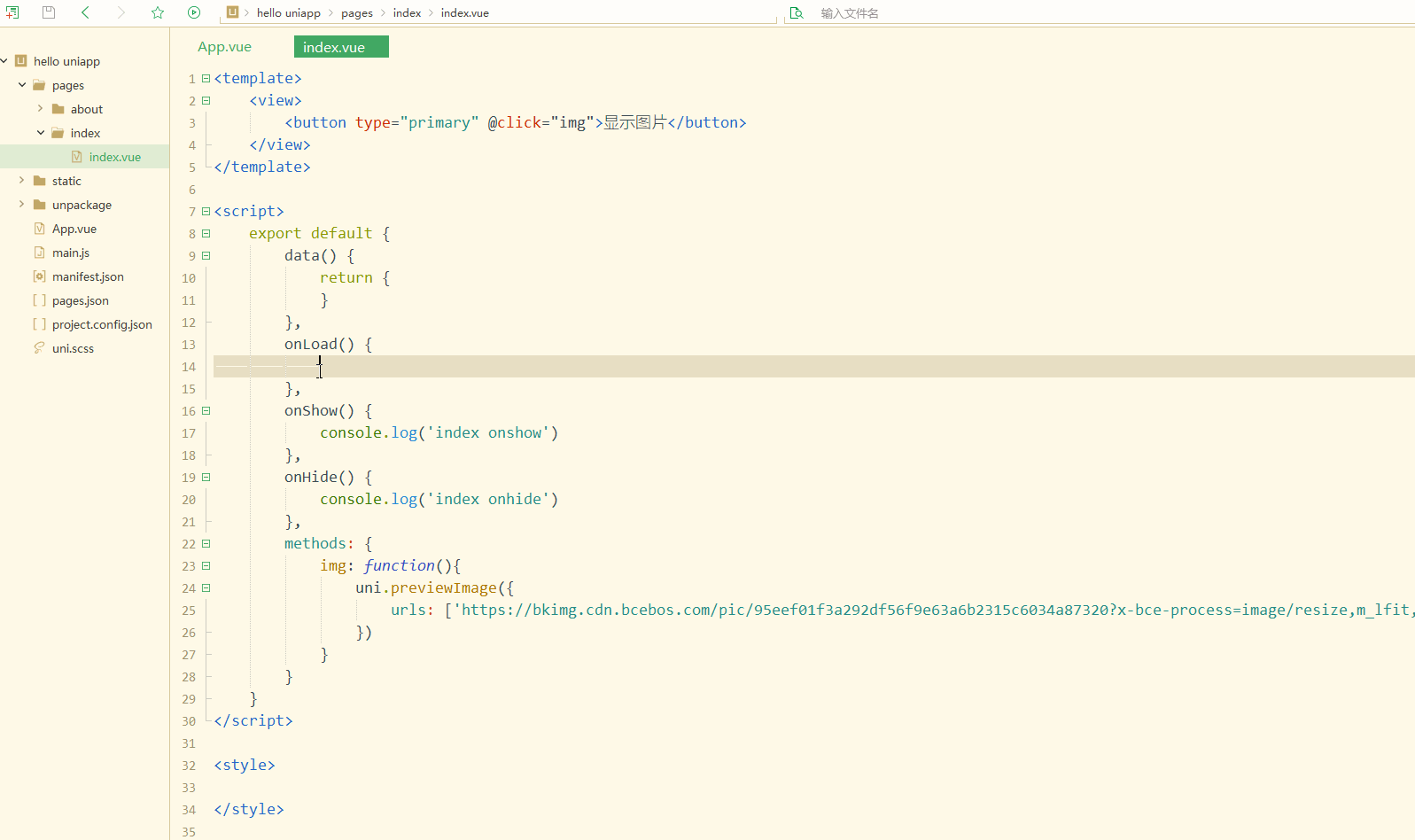Click the uni.scss file icon
Viewport: 1415px width, 840px height.
pyautogui.click(x=39, y=348)
